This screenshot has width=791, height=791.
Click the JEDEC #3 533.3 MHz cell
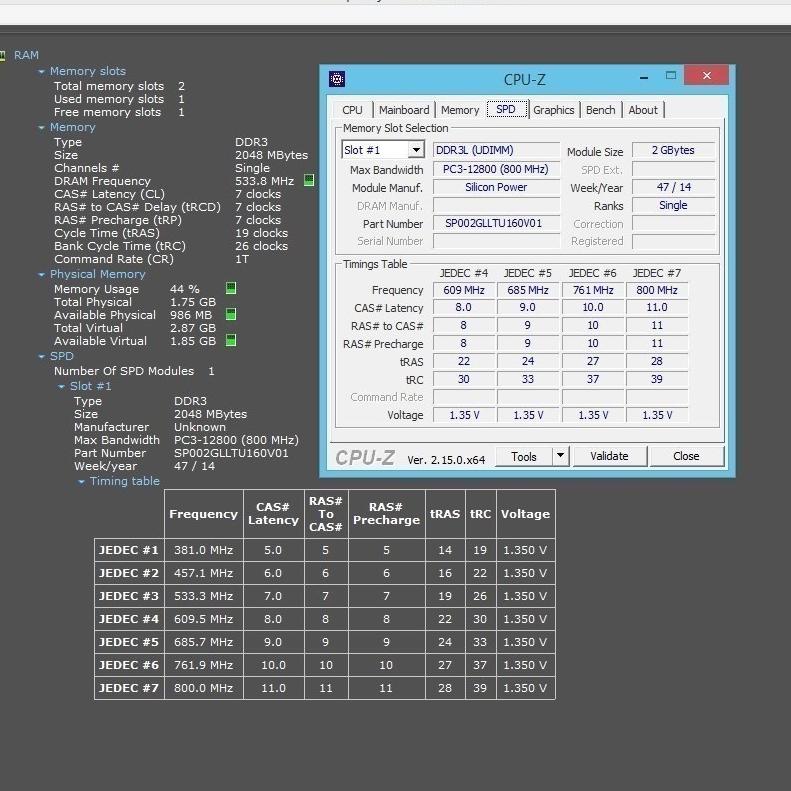click(x=204, y=596)
